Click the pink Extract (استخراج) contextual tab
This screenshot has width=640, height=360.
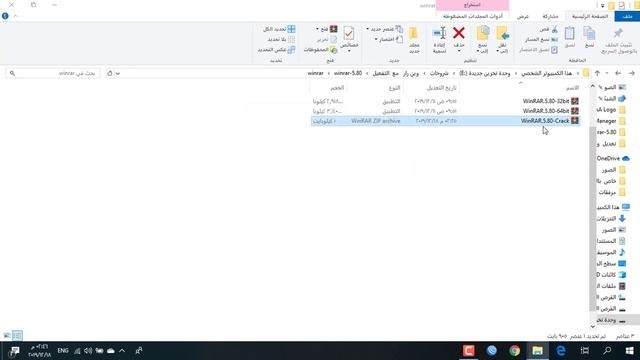pos(473,5)
